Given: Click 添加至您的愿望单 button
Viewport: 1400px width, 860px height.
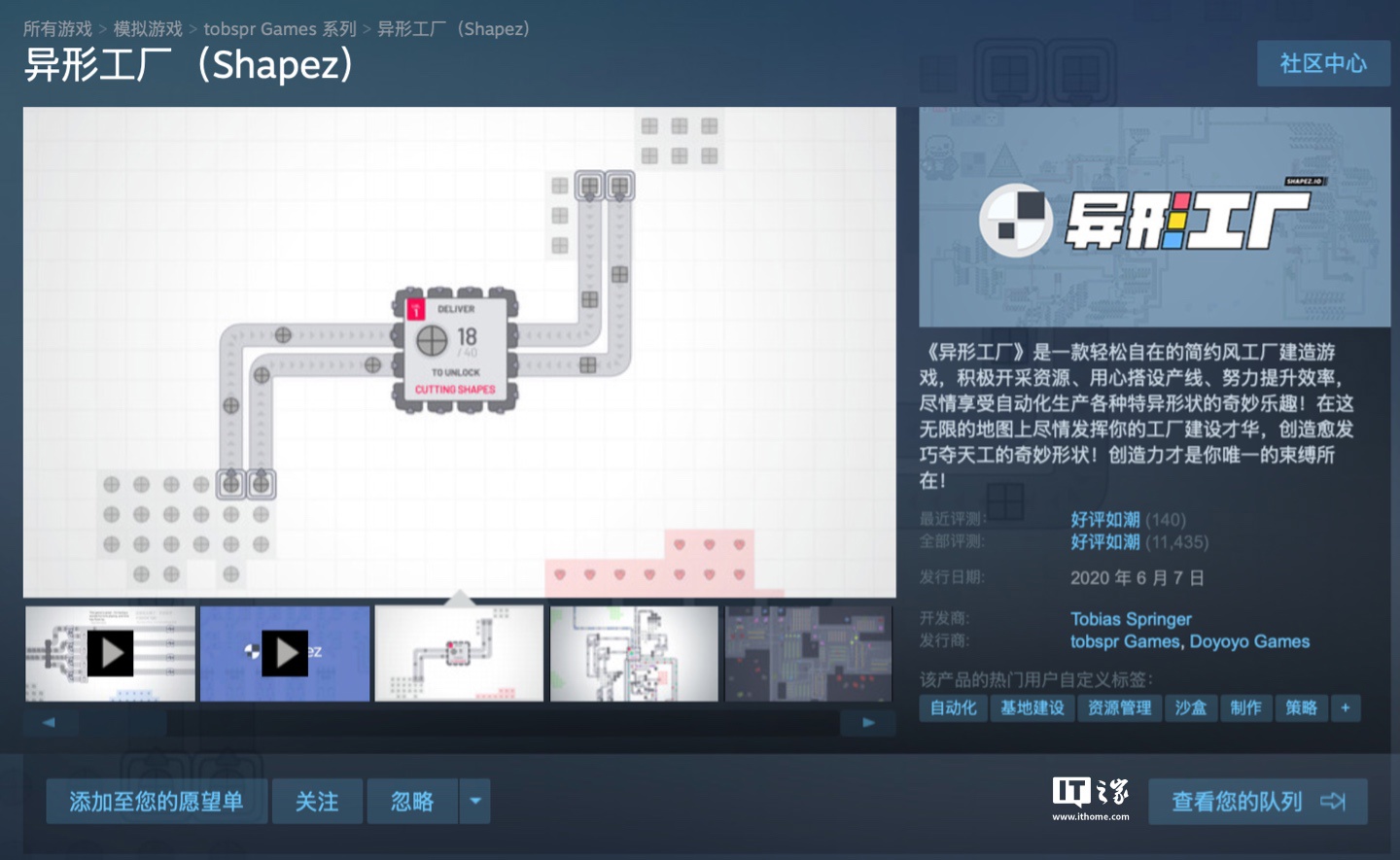Looking at the screenshot, I should pyautogui.click(x=157, y=802).
